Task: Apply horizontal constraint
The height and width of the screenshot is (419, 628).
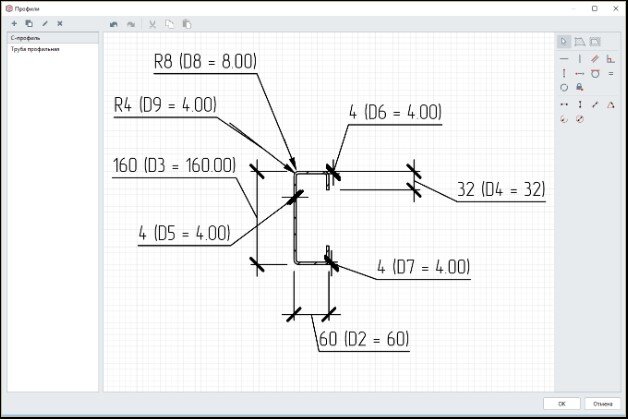Action: point(564,59)
